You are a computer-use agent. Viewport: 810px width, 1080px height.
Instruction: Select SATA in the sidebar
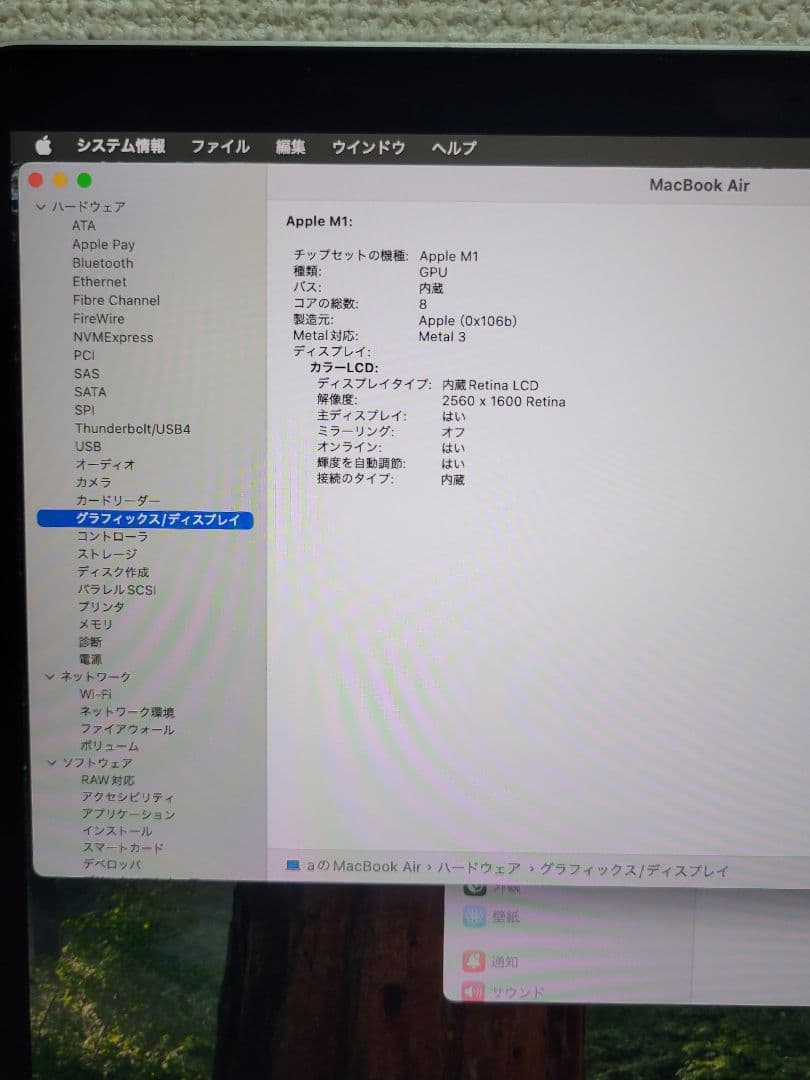(90, 392)
